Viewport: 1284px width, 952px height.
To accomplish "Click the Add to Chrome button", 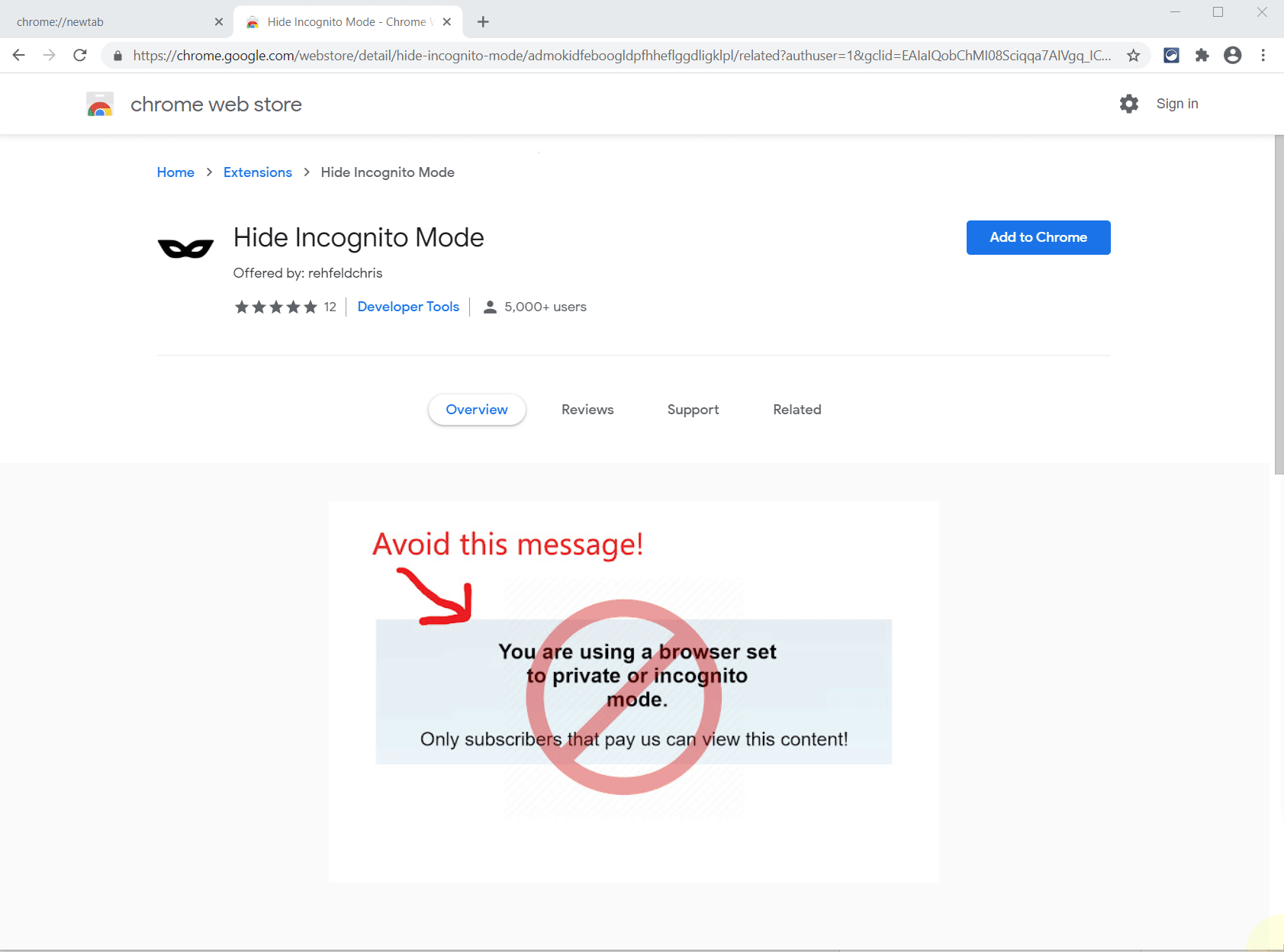I will click(x=1038, y=238).
